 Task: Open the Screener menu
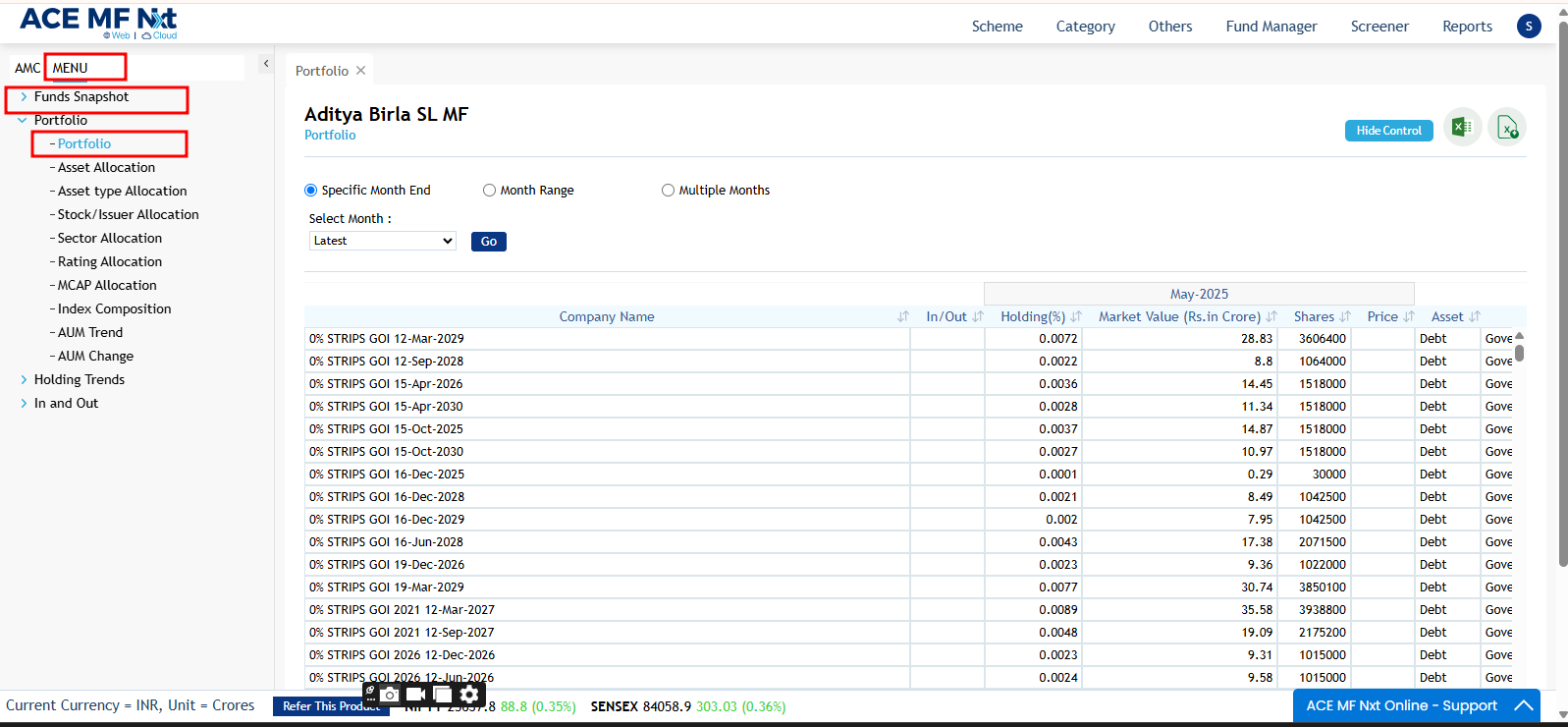[x=1379, y=27]
